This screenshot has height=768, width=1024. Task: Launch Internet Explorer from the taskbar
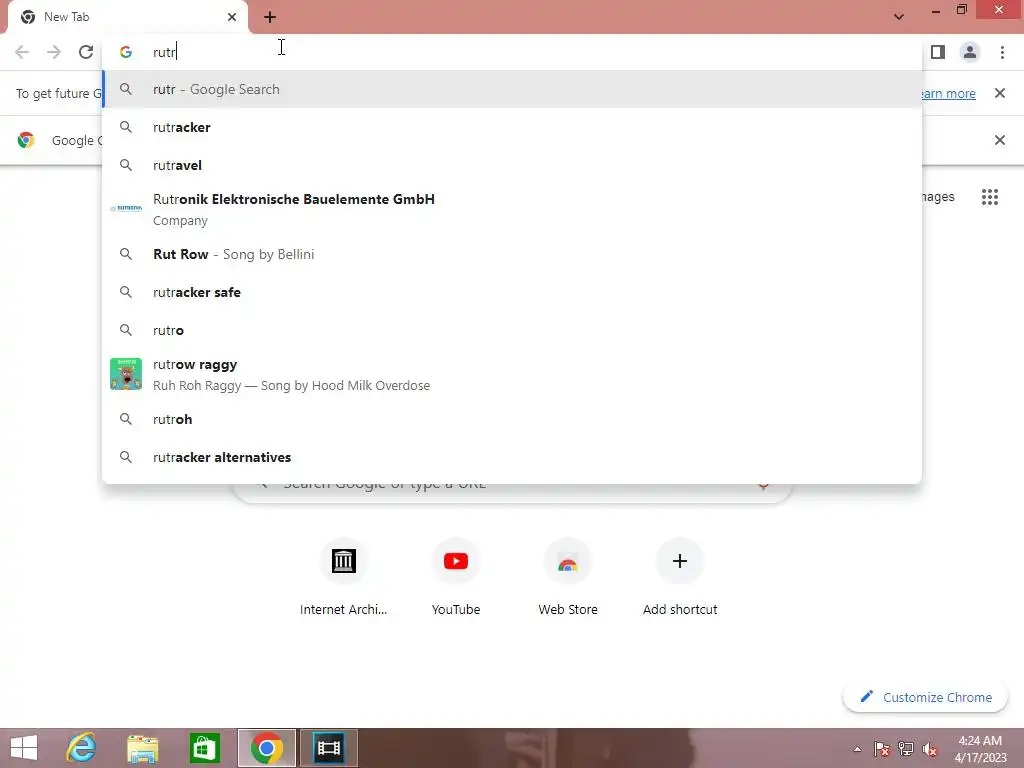point(82,748)
